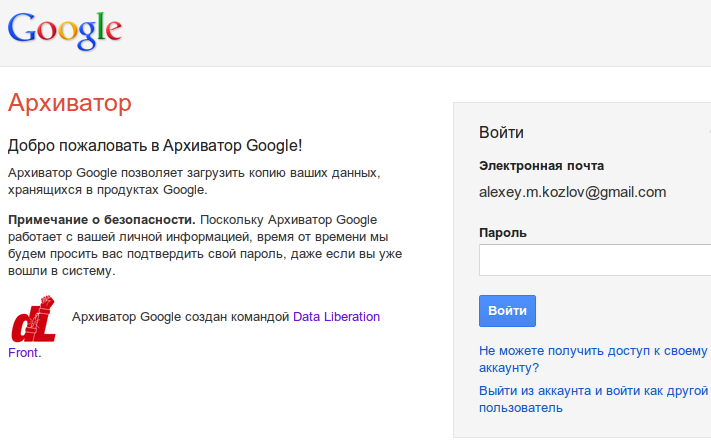This screenshot has width=711, height=446.
Task: Open the "Data Liberation" link
Action: pos(336,317)
